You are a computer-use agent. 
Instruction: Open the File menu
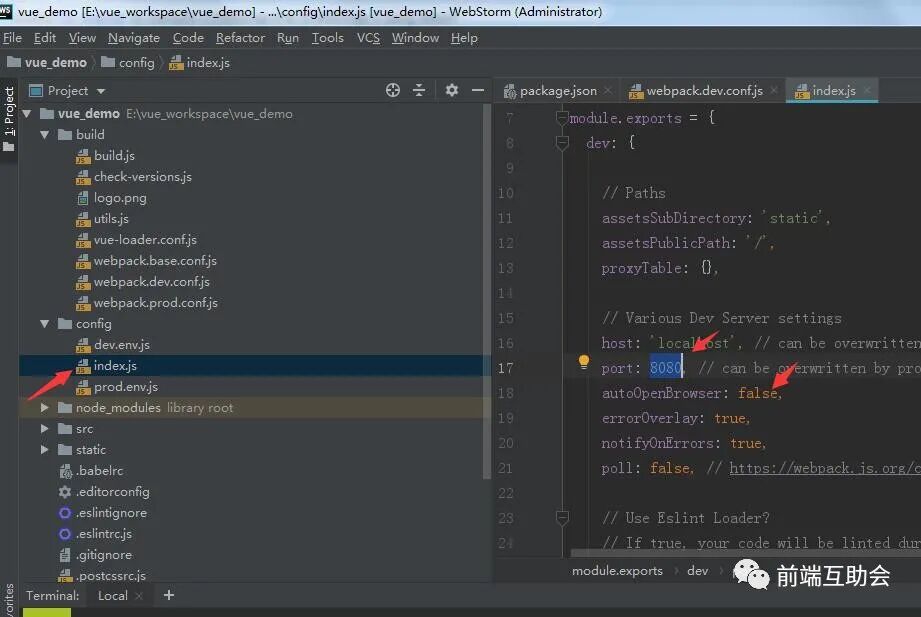12,38
